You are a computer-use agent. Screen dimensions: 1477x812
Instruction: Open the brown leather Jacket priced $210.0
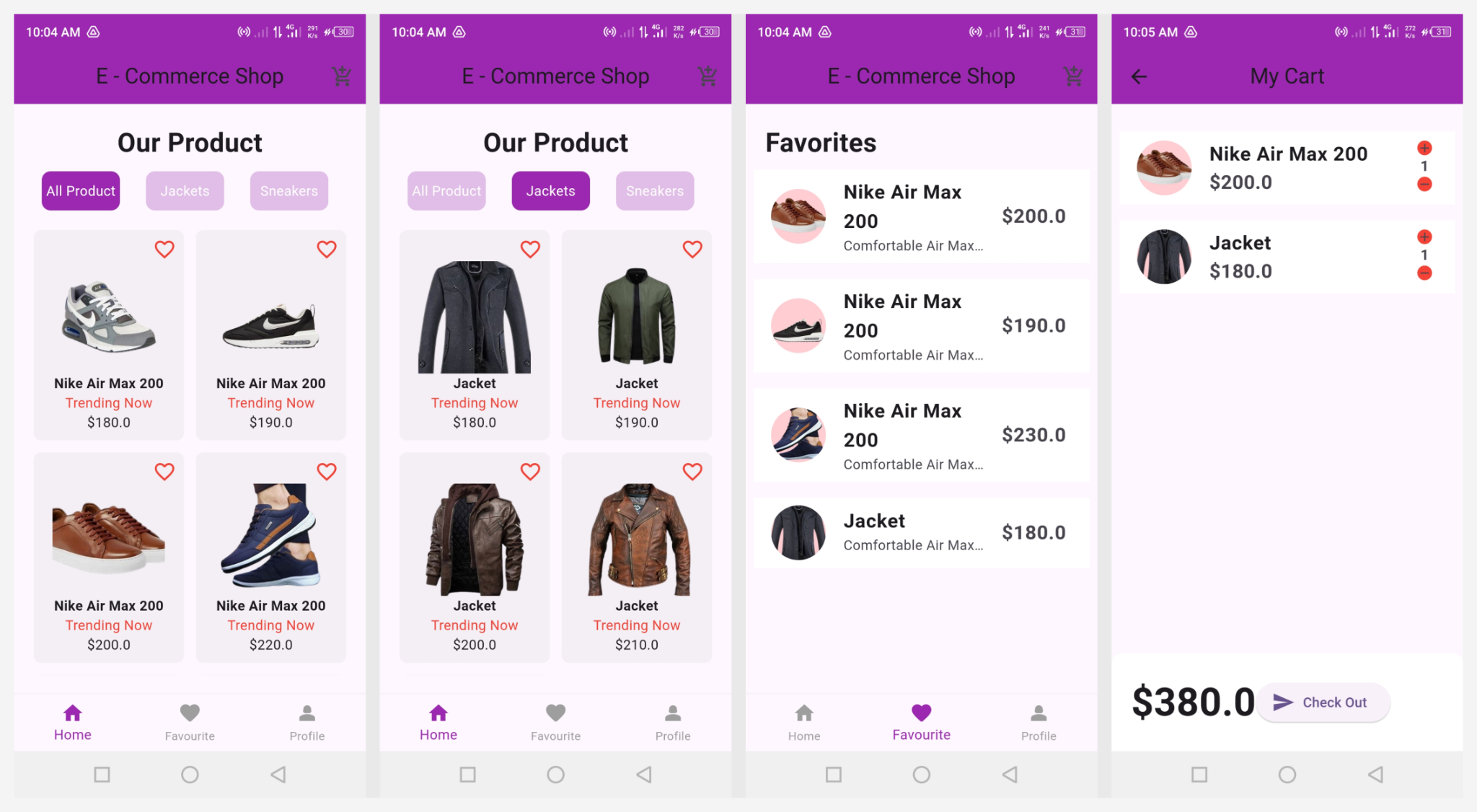[x=637, y=557]
